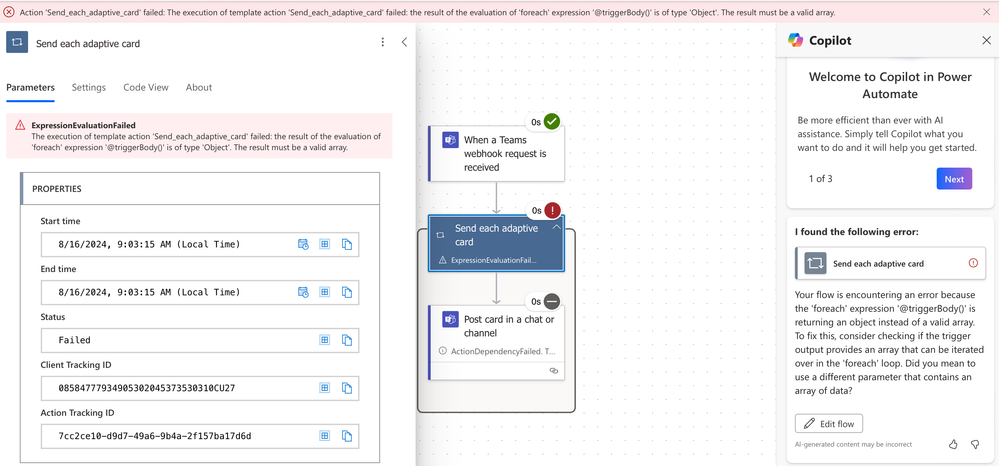999x466 pixels.
Task: Copy the End time value
Action: tap(347, 292)
